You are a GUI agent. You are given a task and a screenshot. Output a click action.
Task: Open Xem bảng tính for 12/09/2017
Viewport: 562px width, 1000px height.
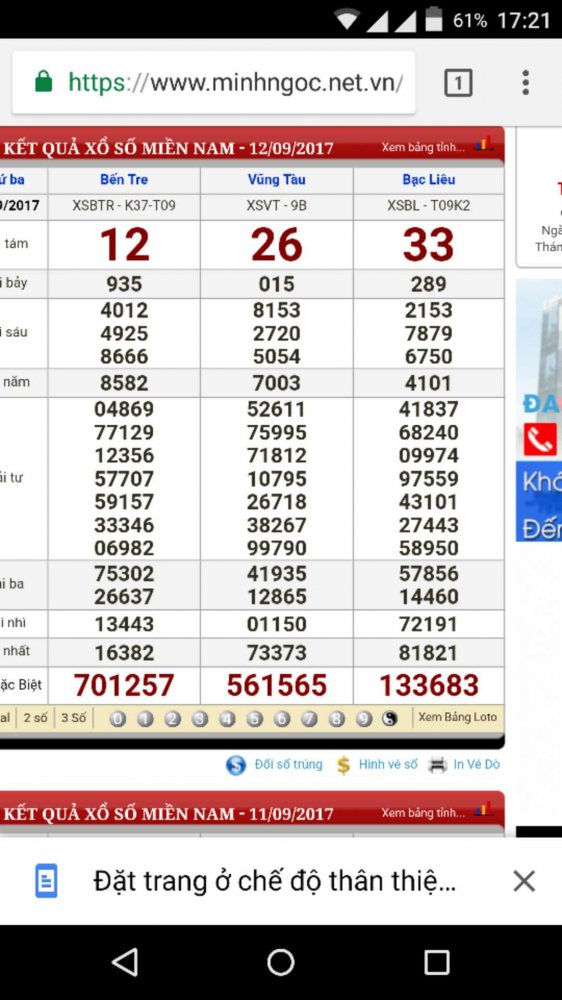tap(424, 147)
